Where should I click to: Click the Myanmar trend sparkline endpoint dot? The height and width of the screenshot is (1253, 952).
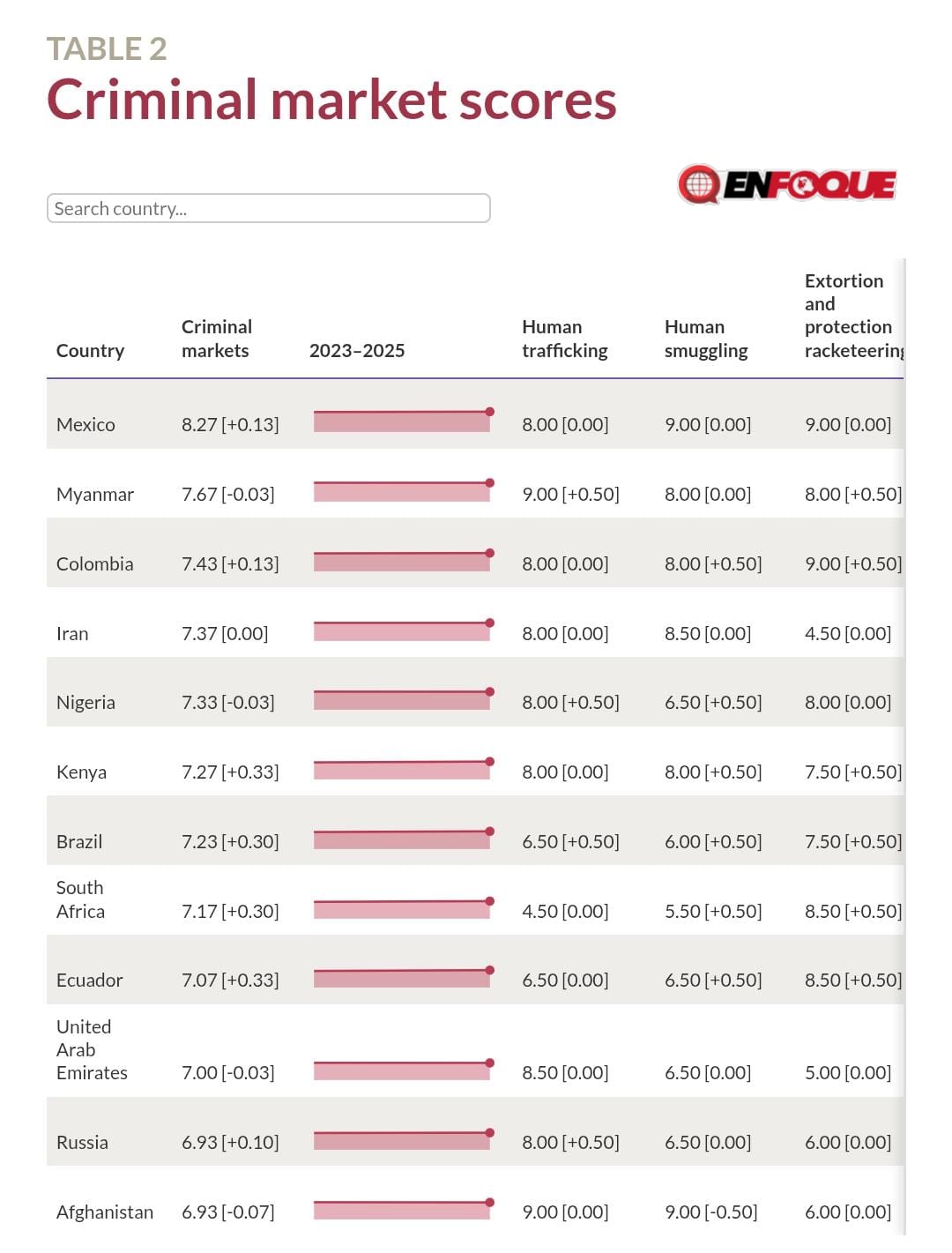click(x=490, y=483)
